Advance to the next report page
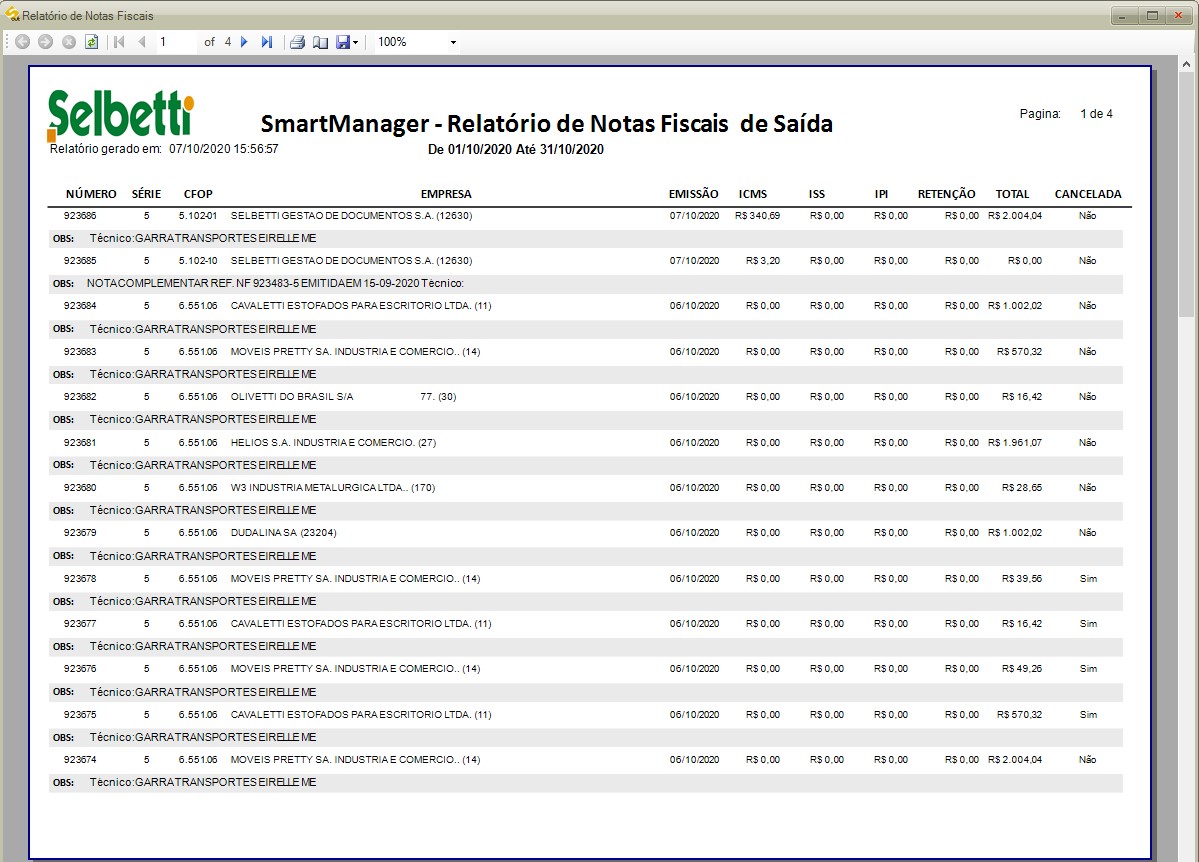The image size is (1199, 862). point(244,42)
